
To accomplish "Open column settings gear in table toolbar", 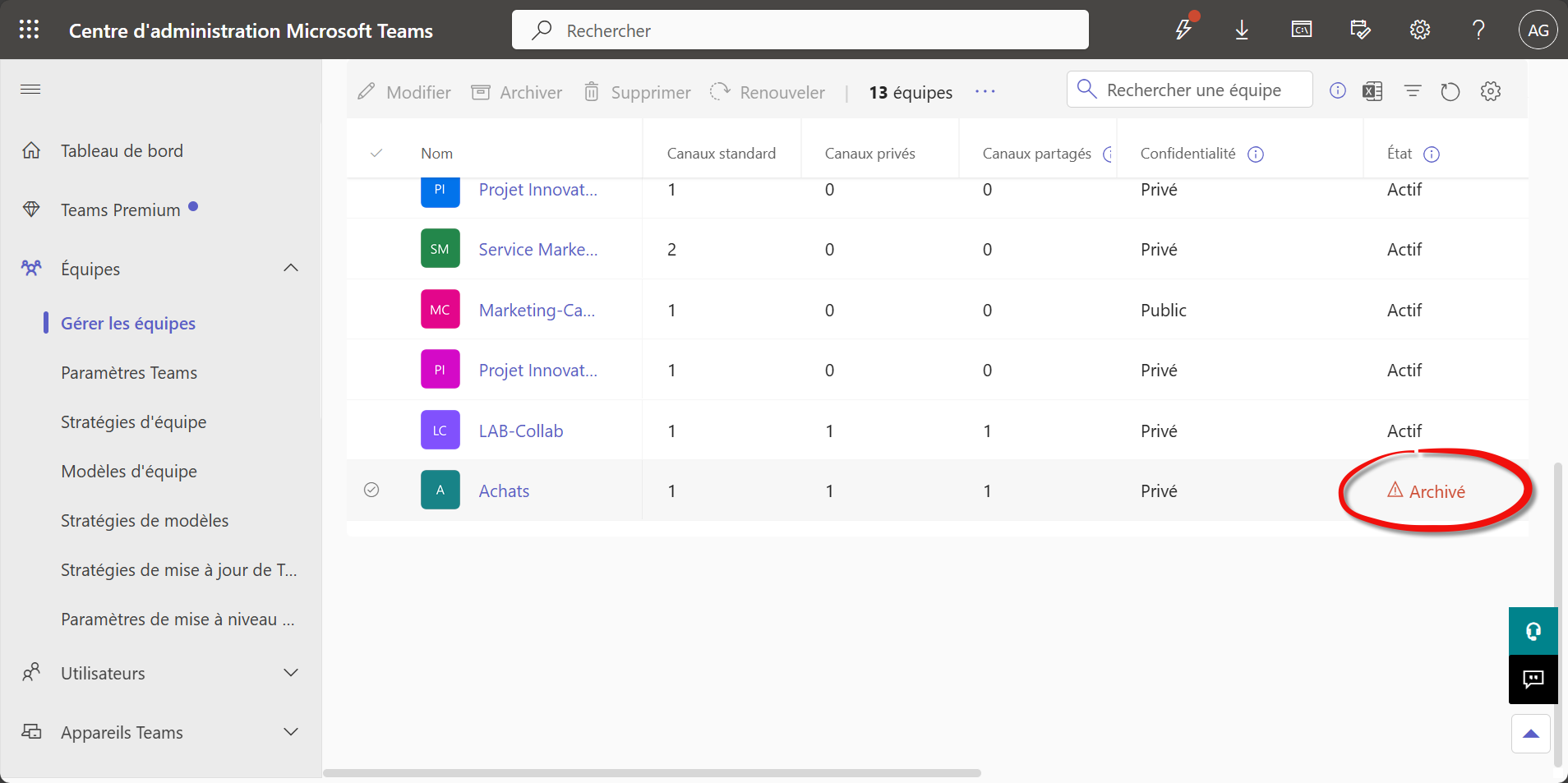I will coord(1491,91).
